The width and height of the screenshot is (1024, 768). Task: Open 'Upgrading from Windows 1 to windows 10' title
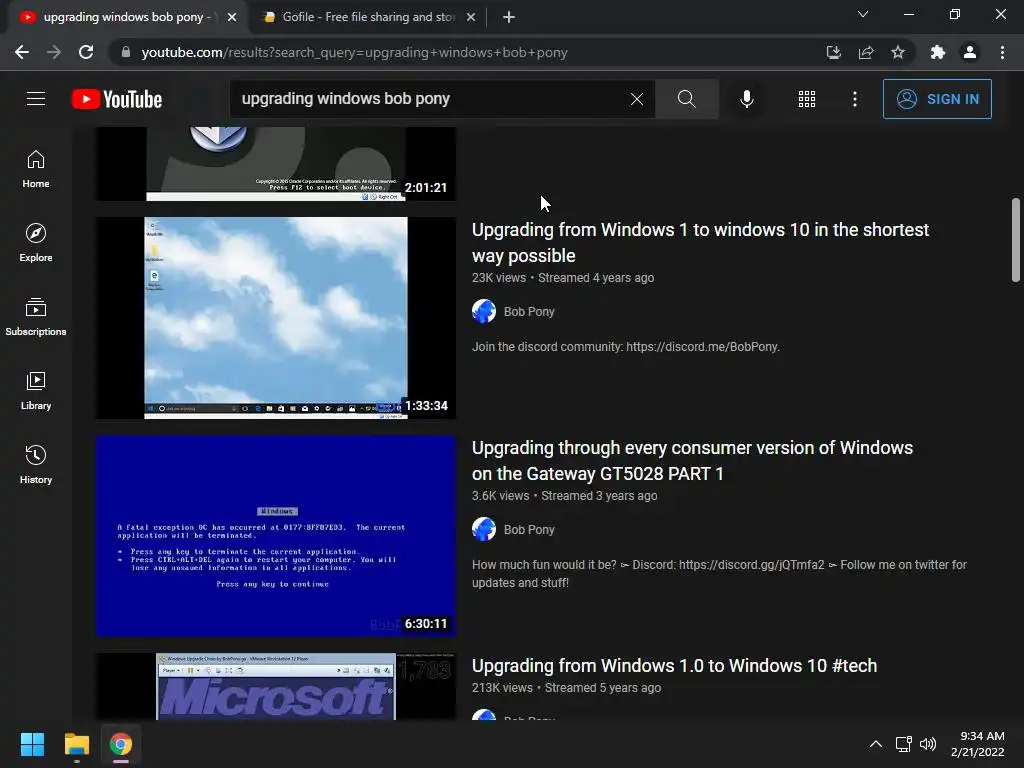point(700,242)
